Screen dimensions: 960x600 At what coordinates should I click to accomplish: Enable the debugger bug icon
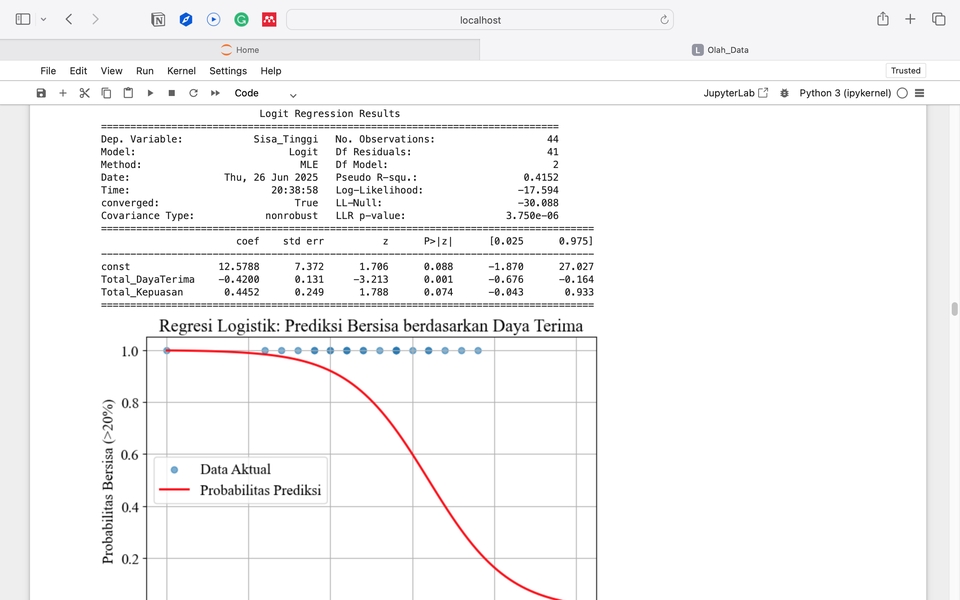[784, 93]
